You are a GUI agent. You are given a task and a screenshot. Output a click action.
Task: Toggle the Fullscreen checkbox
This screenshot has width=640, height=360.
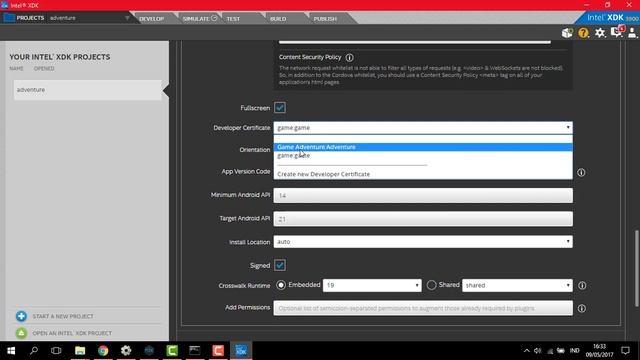(x=280, y=108)
